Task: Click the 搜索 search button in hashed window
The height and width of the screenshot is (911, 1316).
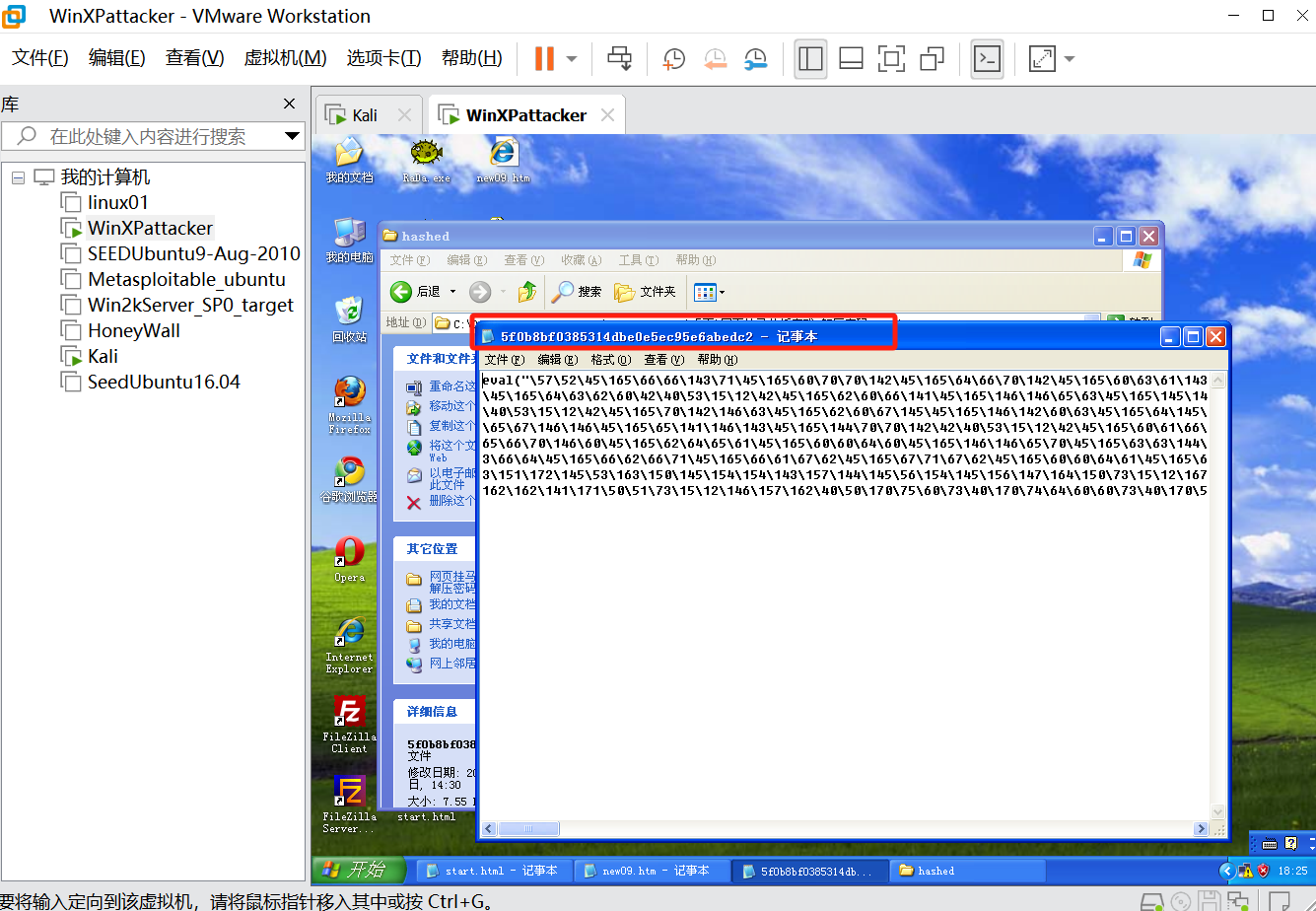Action: tap(577, 292)
